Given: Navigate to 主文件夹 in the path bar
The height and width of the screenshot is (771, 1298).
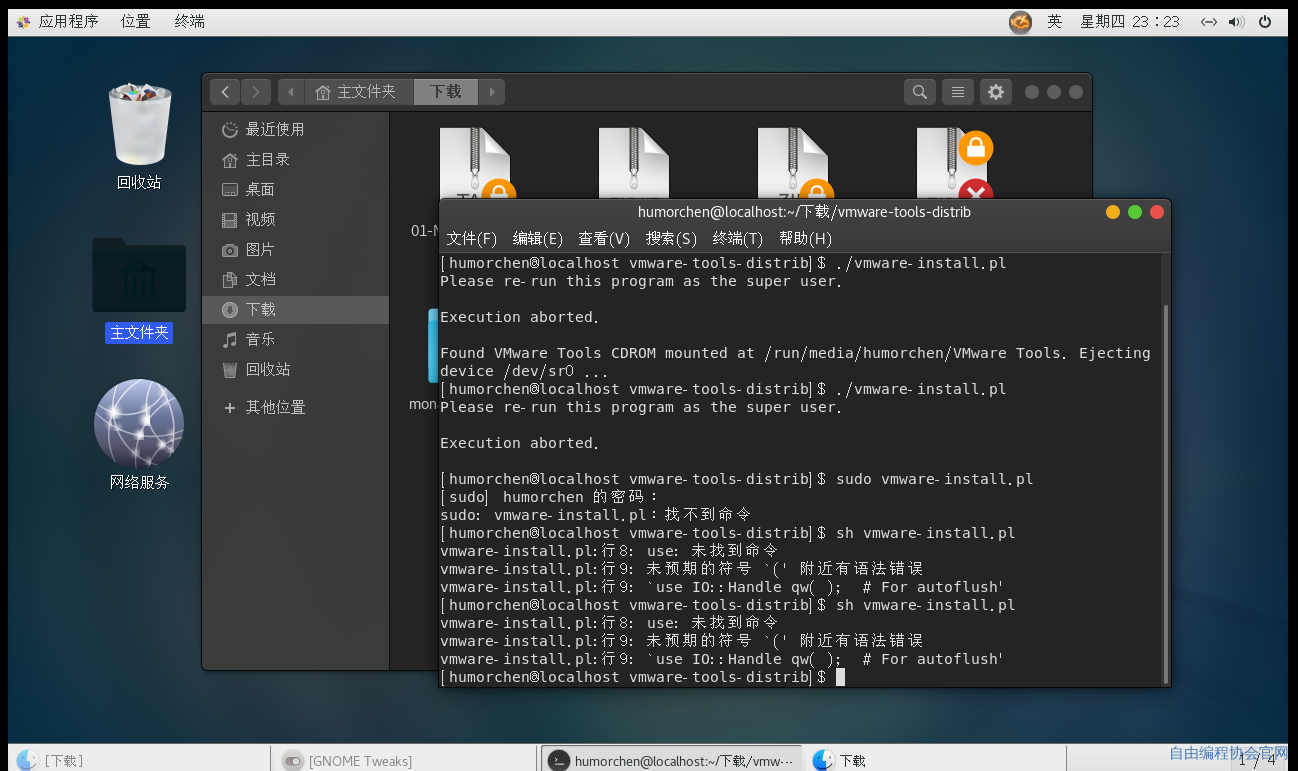Looking at the screenshot, I should click(359, 92).
